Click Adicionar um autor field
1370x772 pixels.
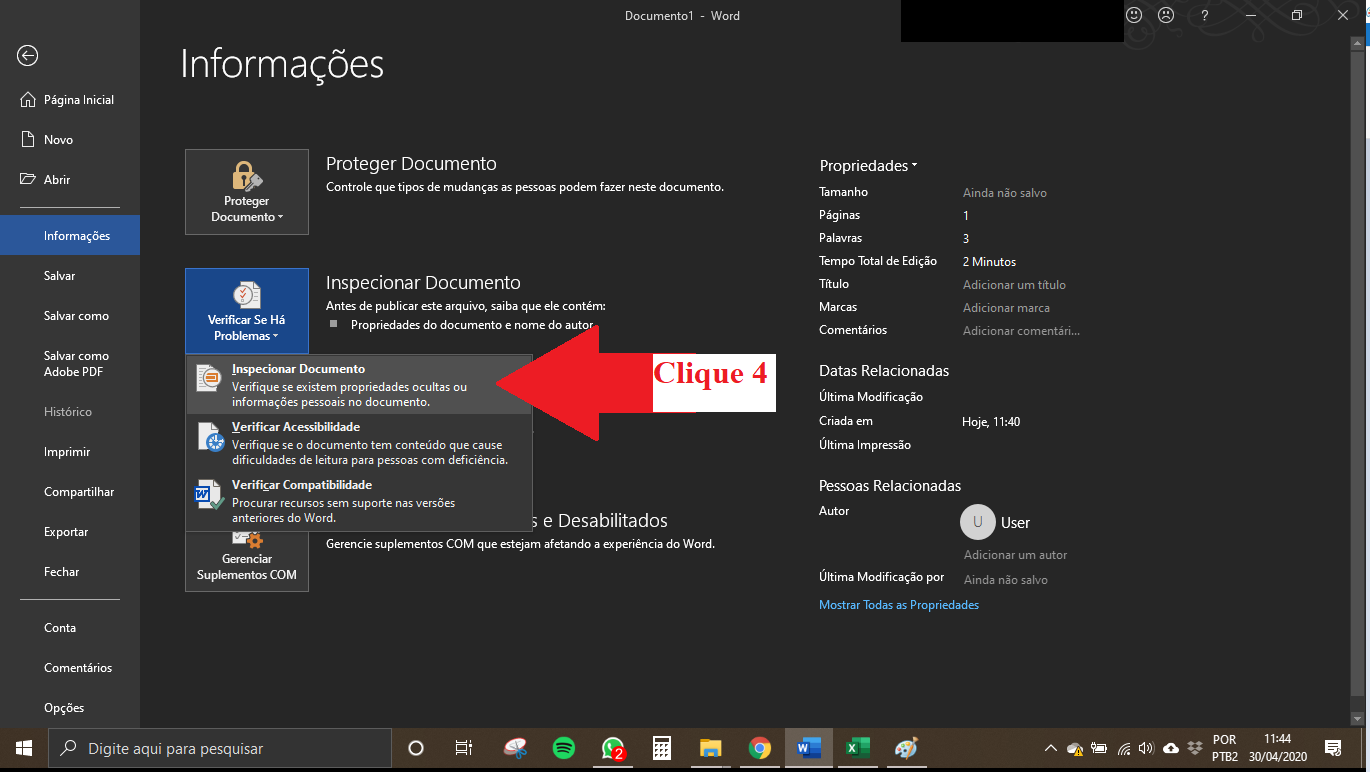point(1015,555)
